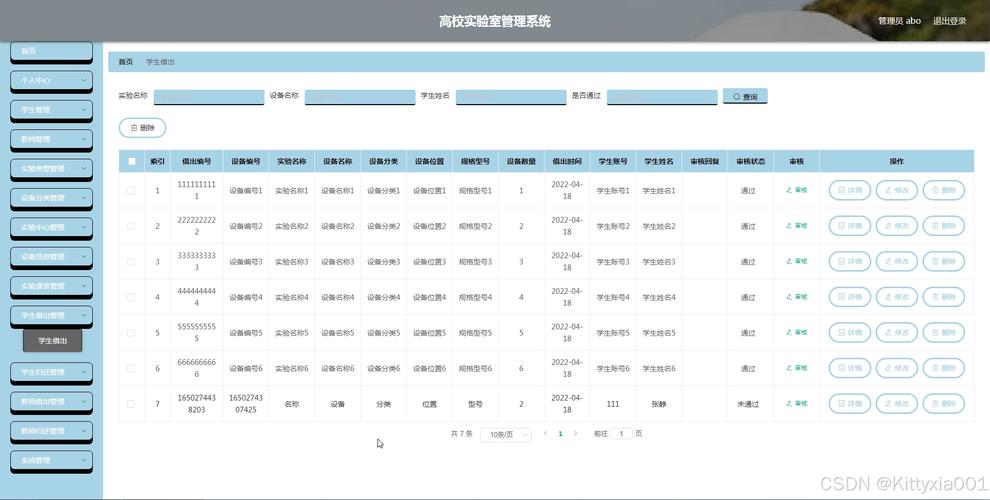Click 退出登录 in the header
The height and width of the screenshot is (500, 990).
pos(950,21)
